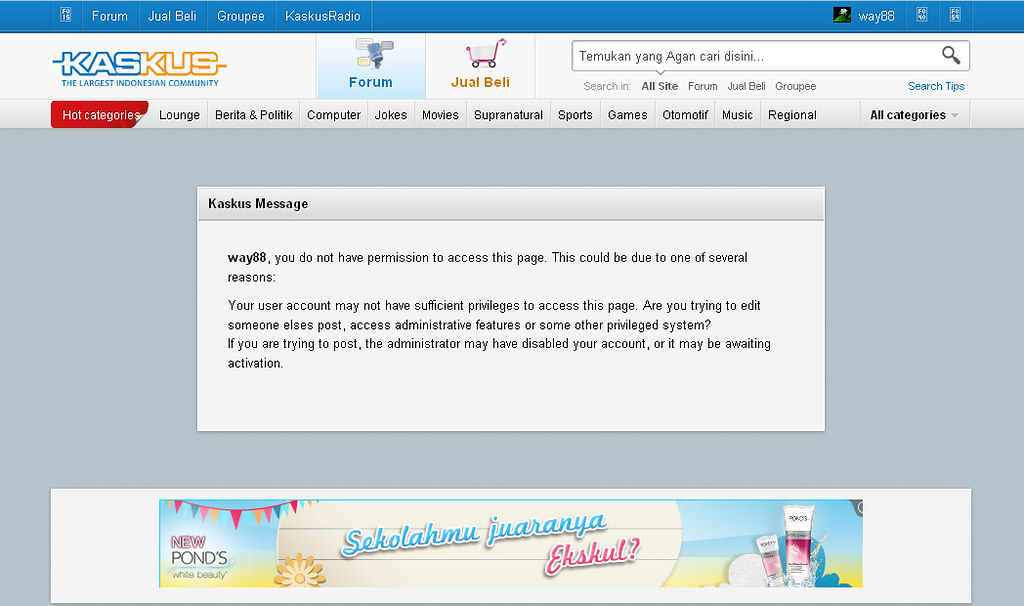Switch to the large Forum tab label
This screenshot has width=1024, height=606.
click(370, 82)
